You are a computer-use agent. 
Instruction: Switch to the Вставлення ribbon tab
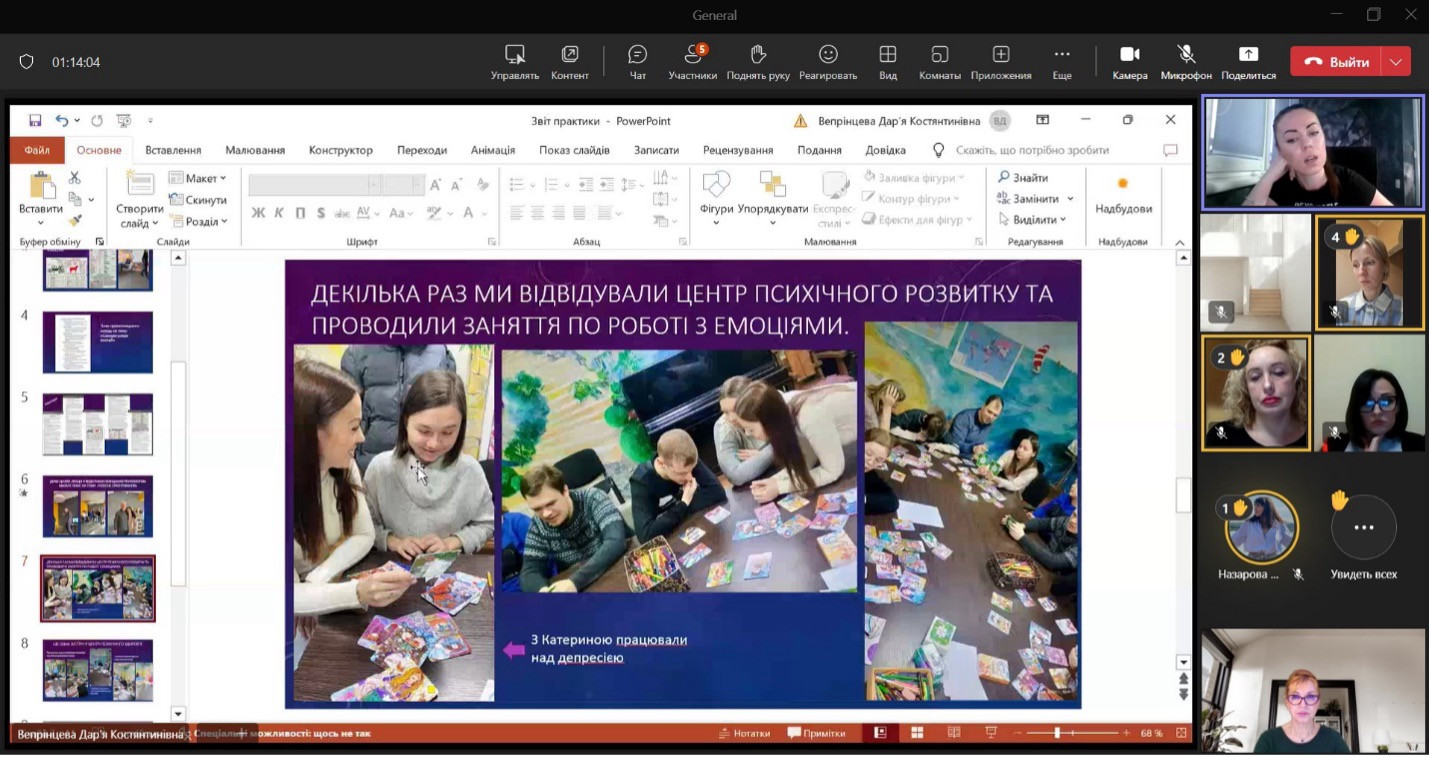coord(173,150)
